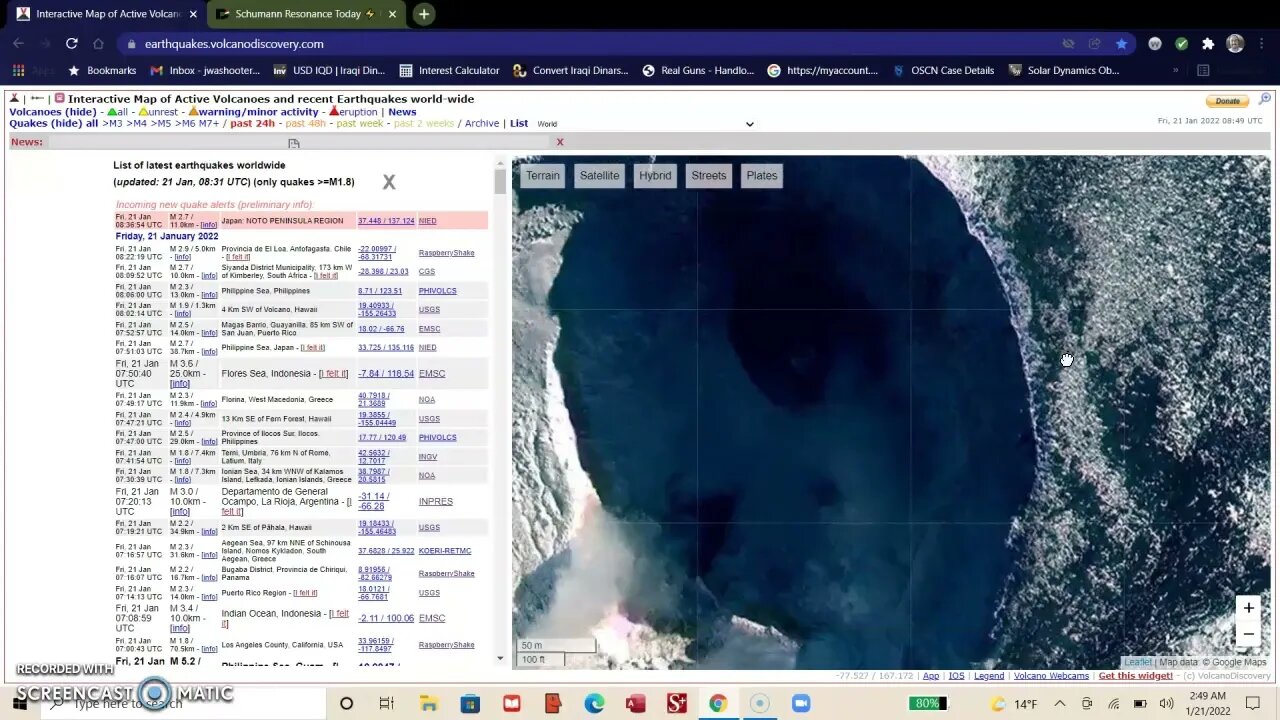Open the INPRES source link for Argentina quake
The image size is (1280, 720).
click(x=435, y=502)
